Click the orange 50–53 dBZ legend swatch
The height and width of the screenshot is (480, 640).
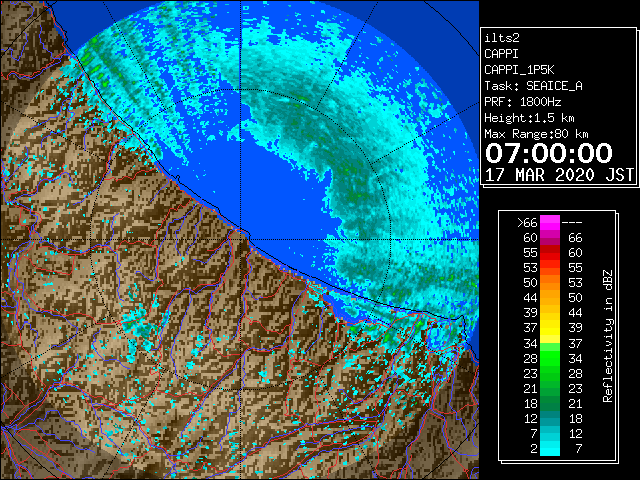pyautogui.click(x=550, y=283)
